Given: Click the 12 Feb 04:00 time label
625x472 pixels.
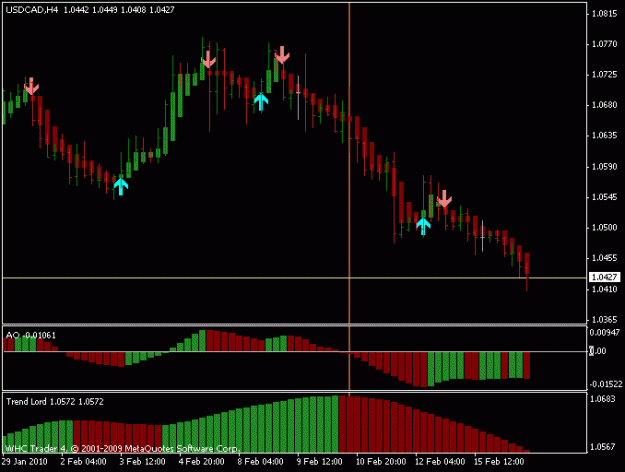Looking at the screenshot, I should tap(440, 462).
